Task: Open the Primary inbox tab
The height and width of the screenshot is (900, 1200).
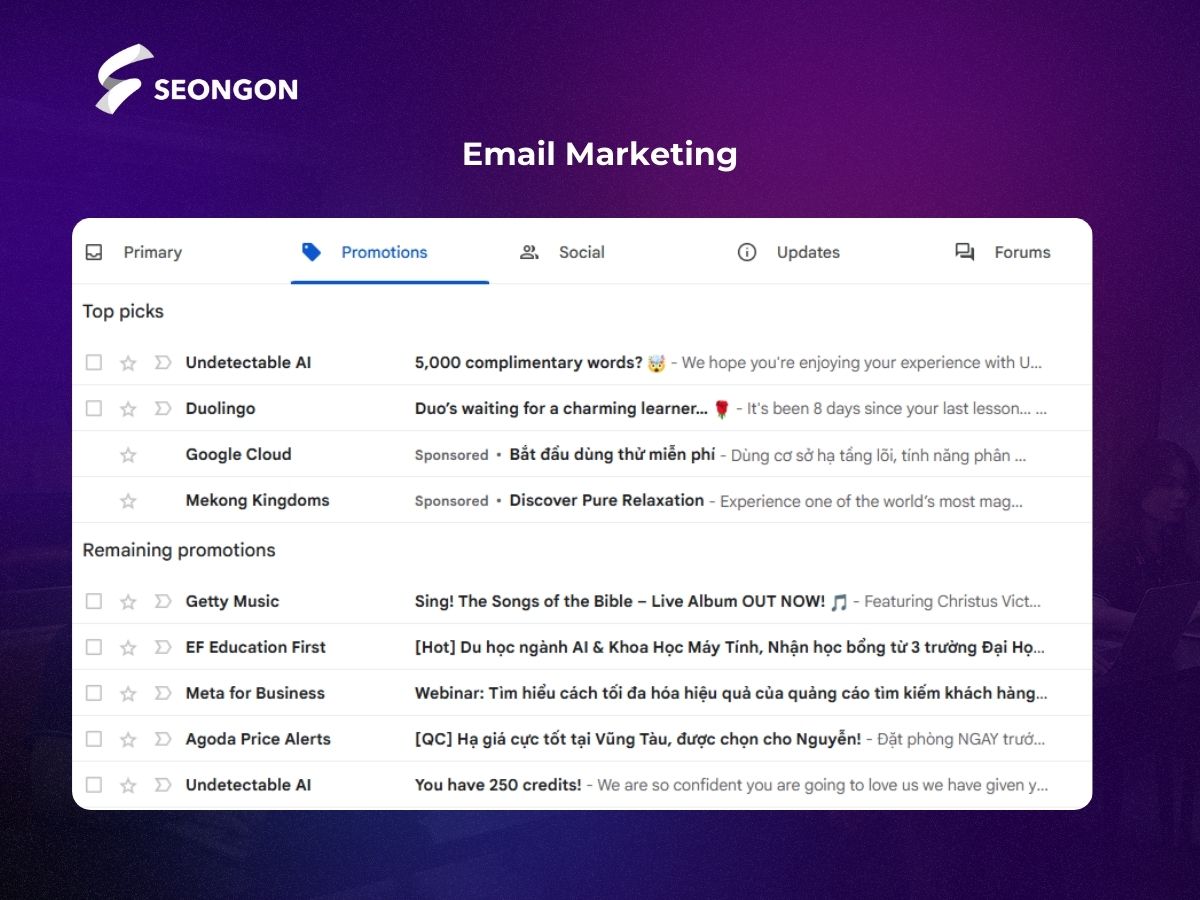Action: pos(134,252)
